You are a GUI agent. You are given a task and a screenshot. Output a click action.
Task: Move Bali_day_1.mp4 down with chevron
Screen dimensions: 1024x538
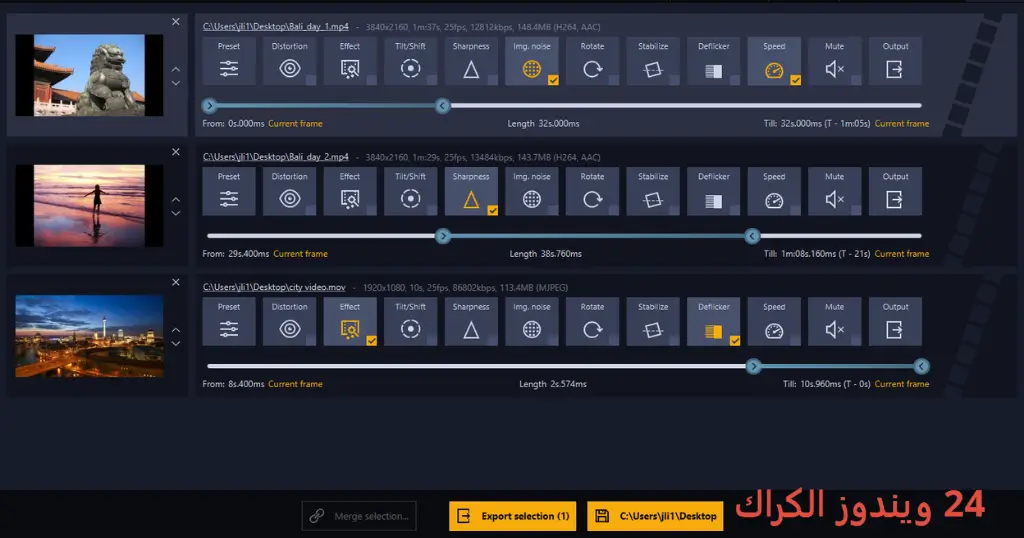176,84
